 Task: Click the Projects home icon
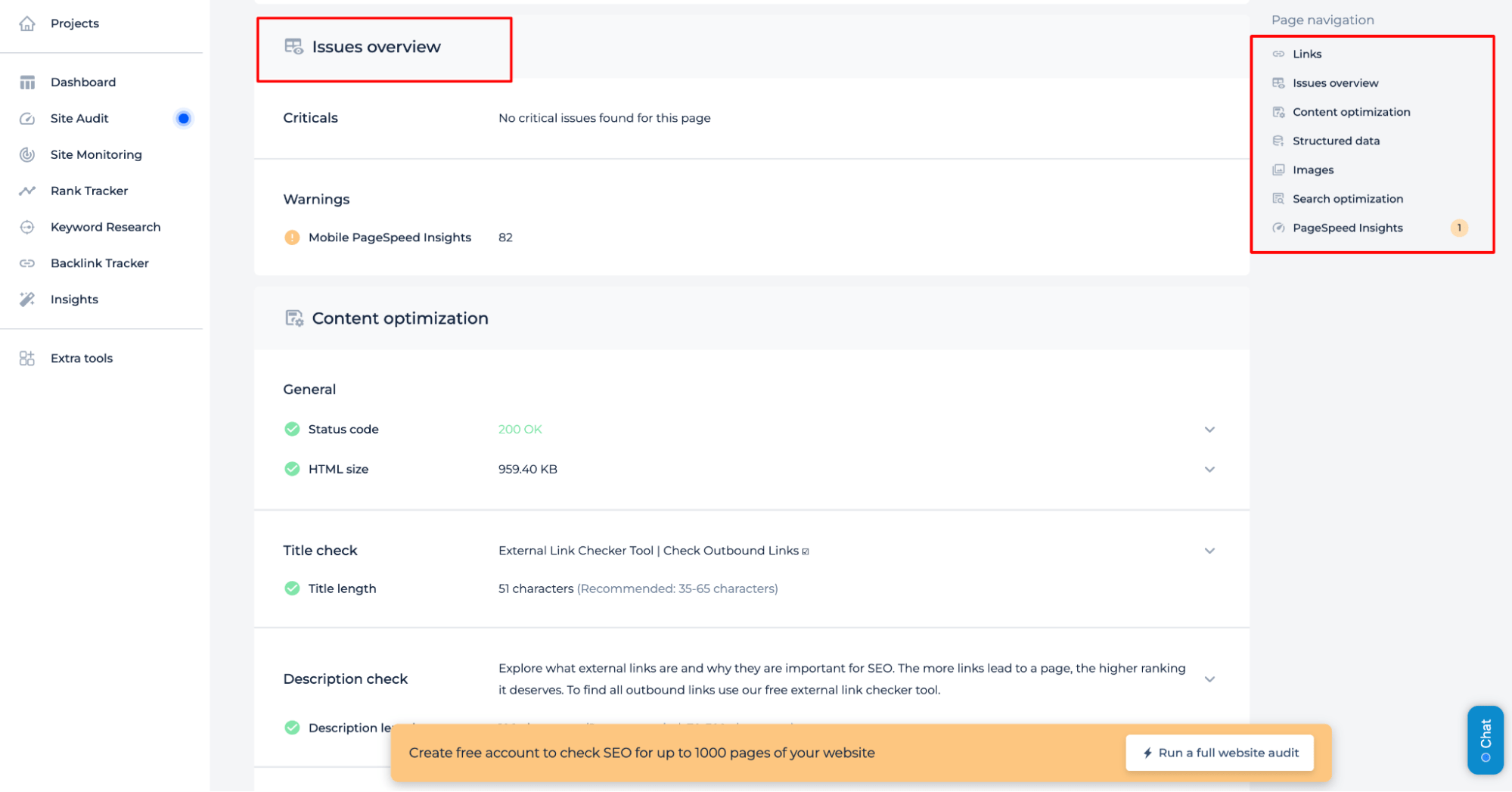click(27, 23)
